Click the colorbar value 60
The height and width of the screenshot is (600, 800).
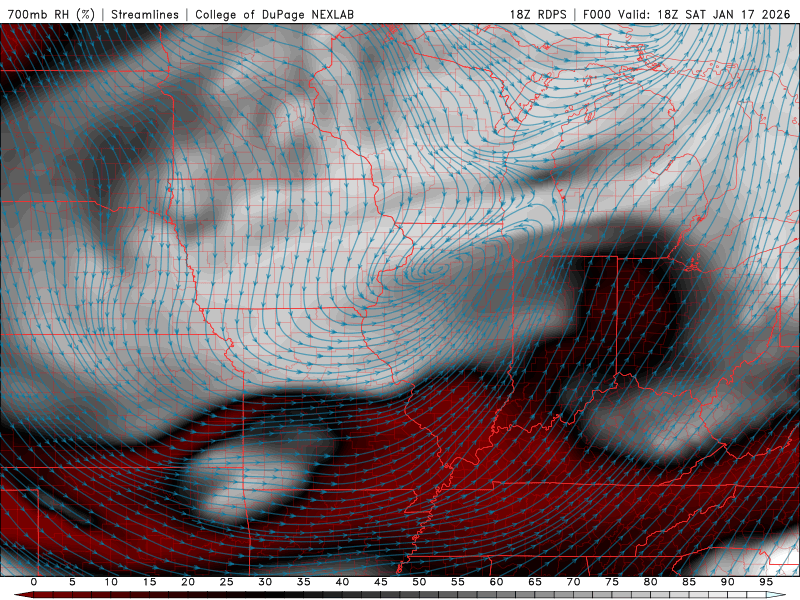click(x=496, y=582)
